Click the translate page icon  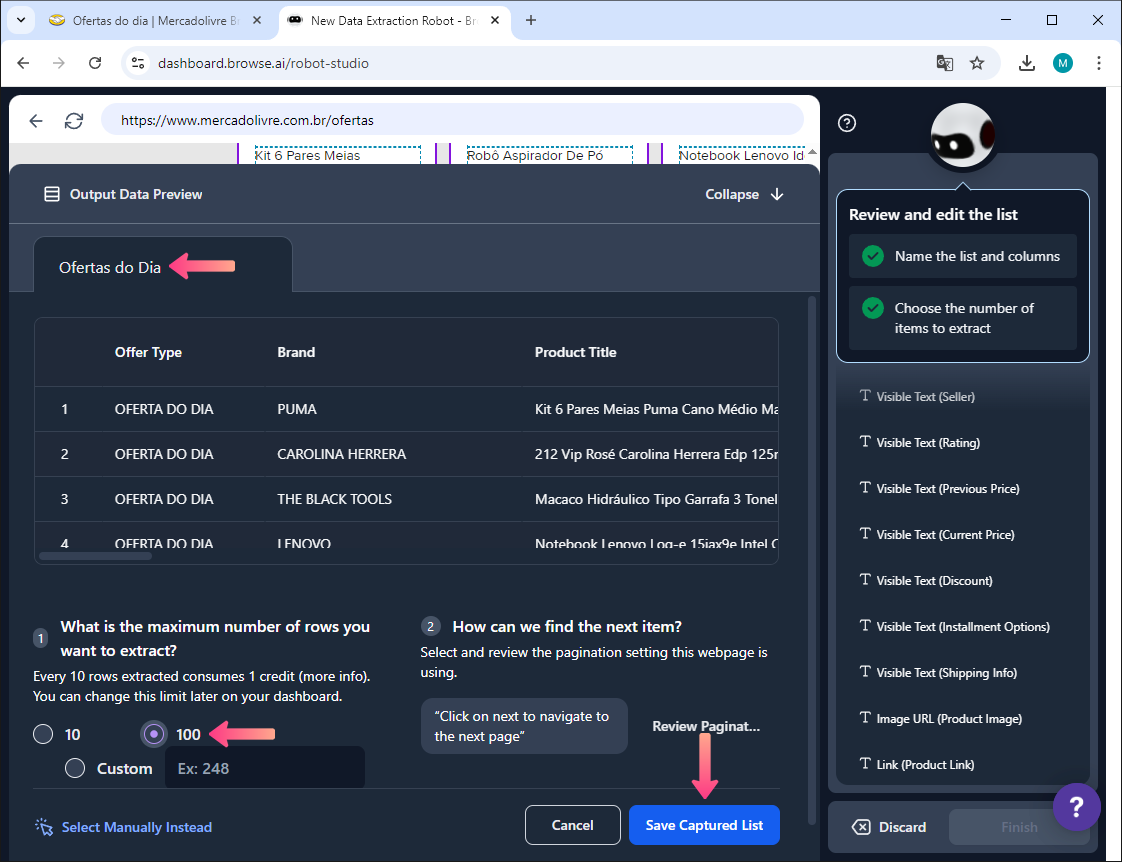tap(945, 63)
